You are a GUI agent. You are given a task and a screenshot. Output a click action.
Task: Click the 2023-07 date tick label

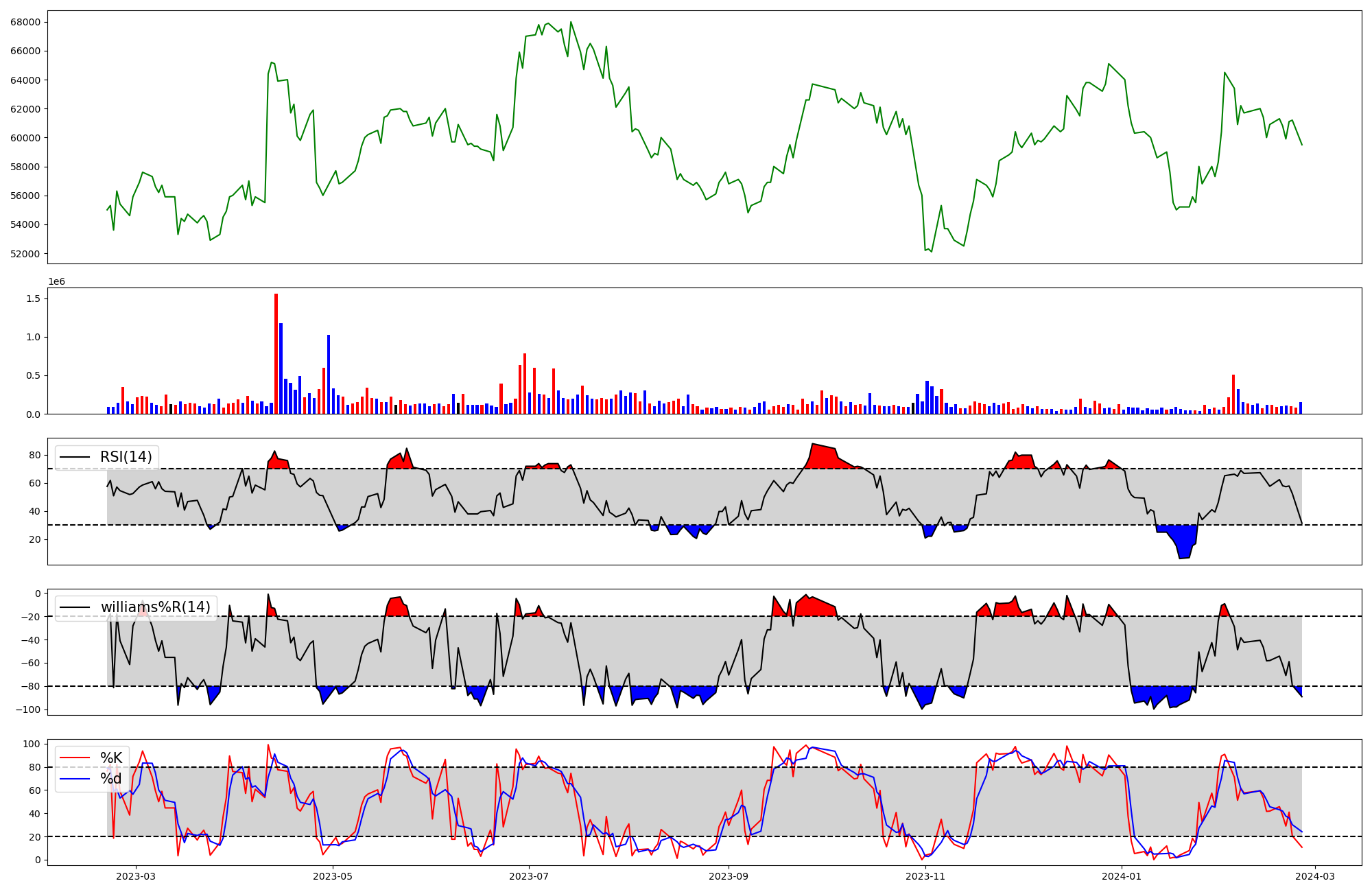pyautogui.click(x=529, y=876)
